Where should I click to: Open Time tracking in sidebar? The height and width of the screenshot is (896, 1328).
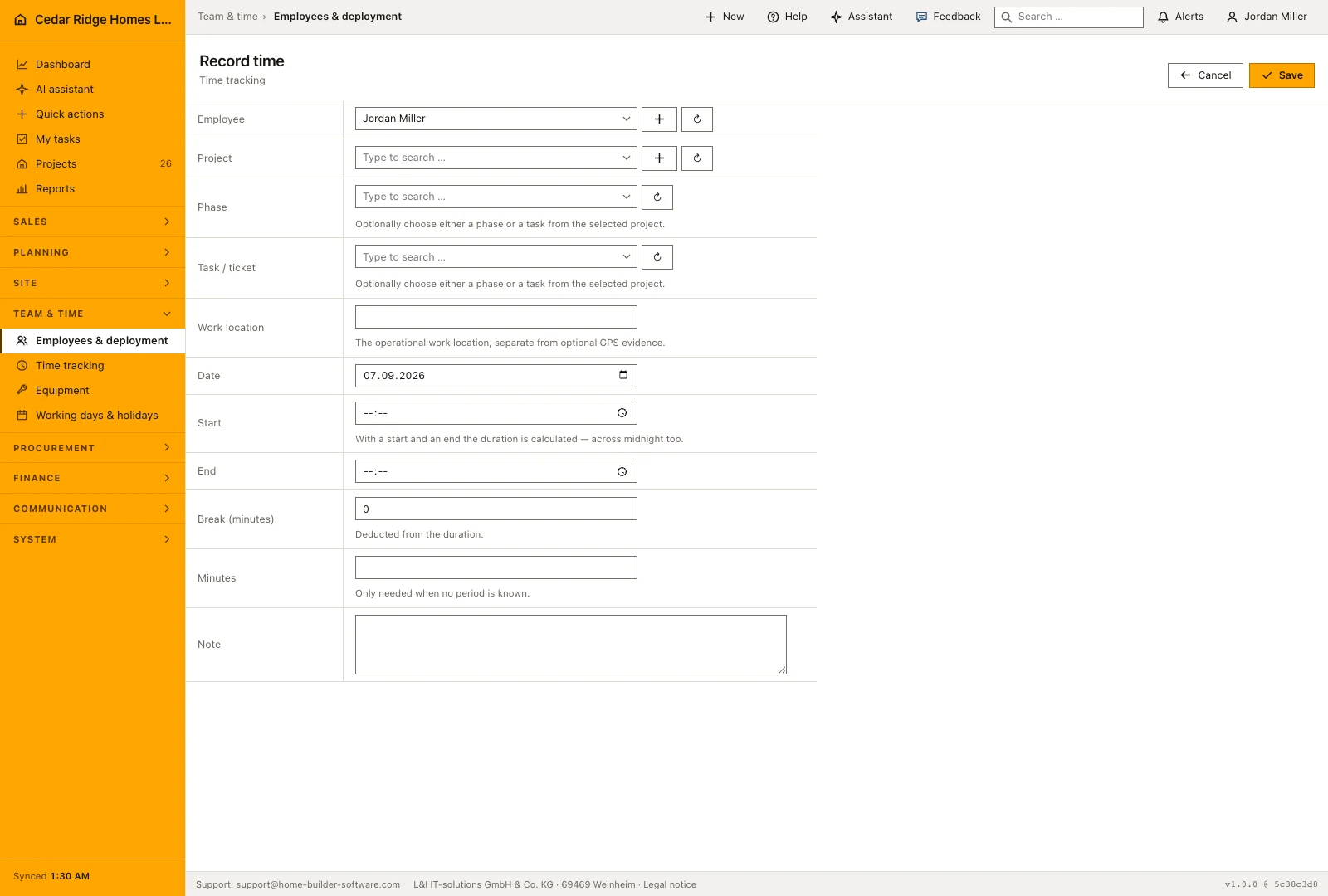point(93,365)
